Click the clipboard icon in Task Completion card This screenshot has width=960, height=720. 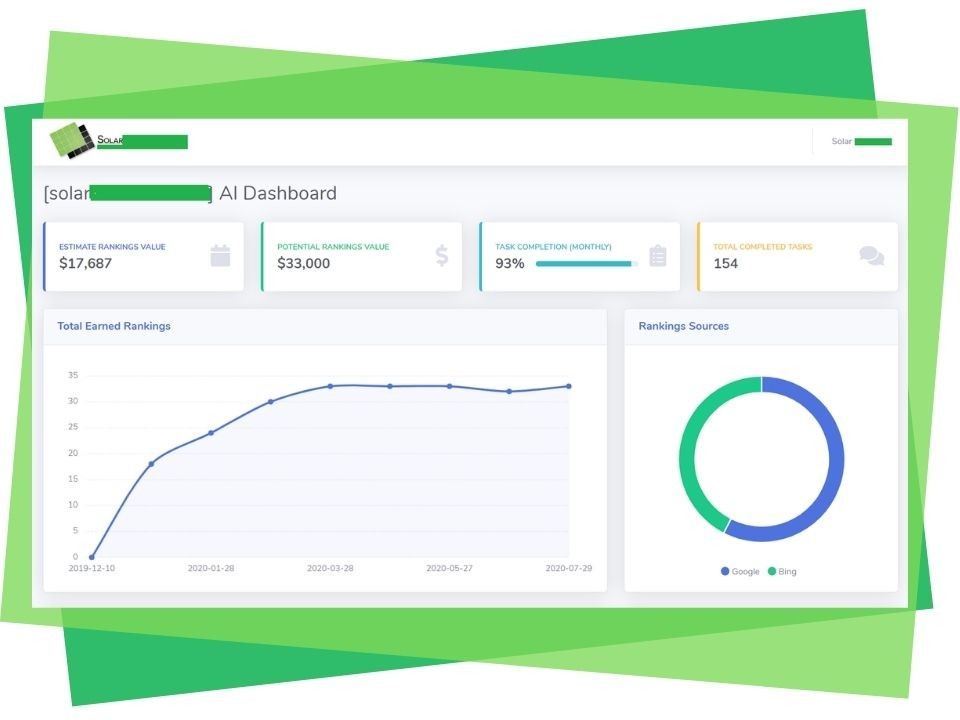point(658,255)
